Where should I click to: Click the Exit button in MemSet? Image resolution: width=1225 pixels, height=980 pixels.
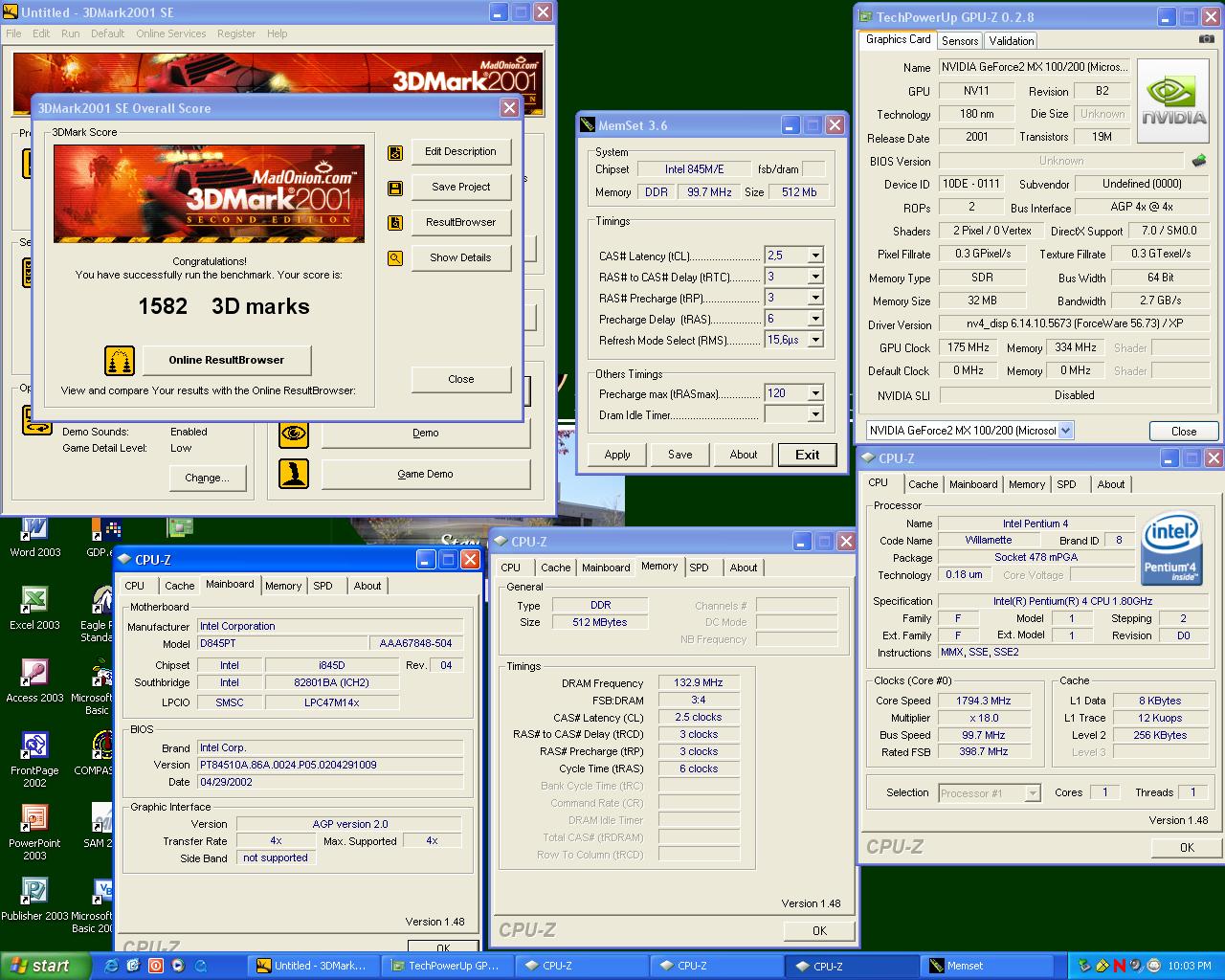(x=807, y=455)
